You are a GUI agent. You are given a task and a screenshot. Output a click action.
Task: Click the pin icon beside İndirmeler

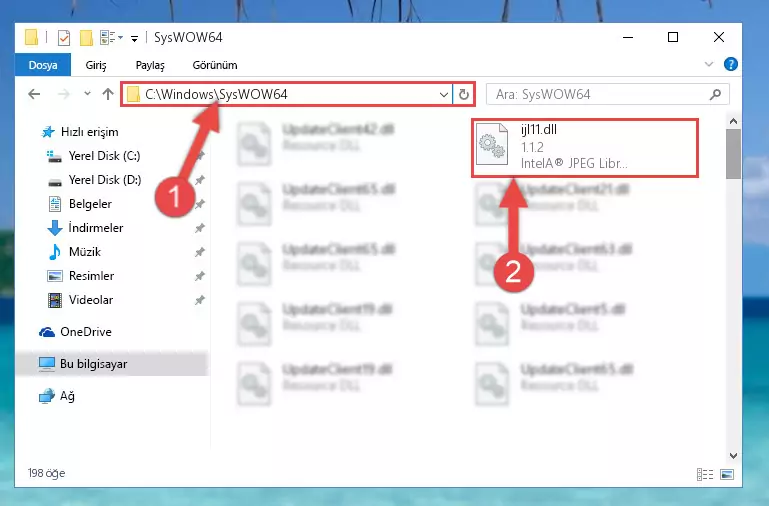point(200,228)
